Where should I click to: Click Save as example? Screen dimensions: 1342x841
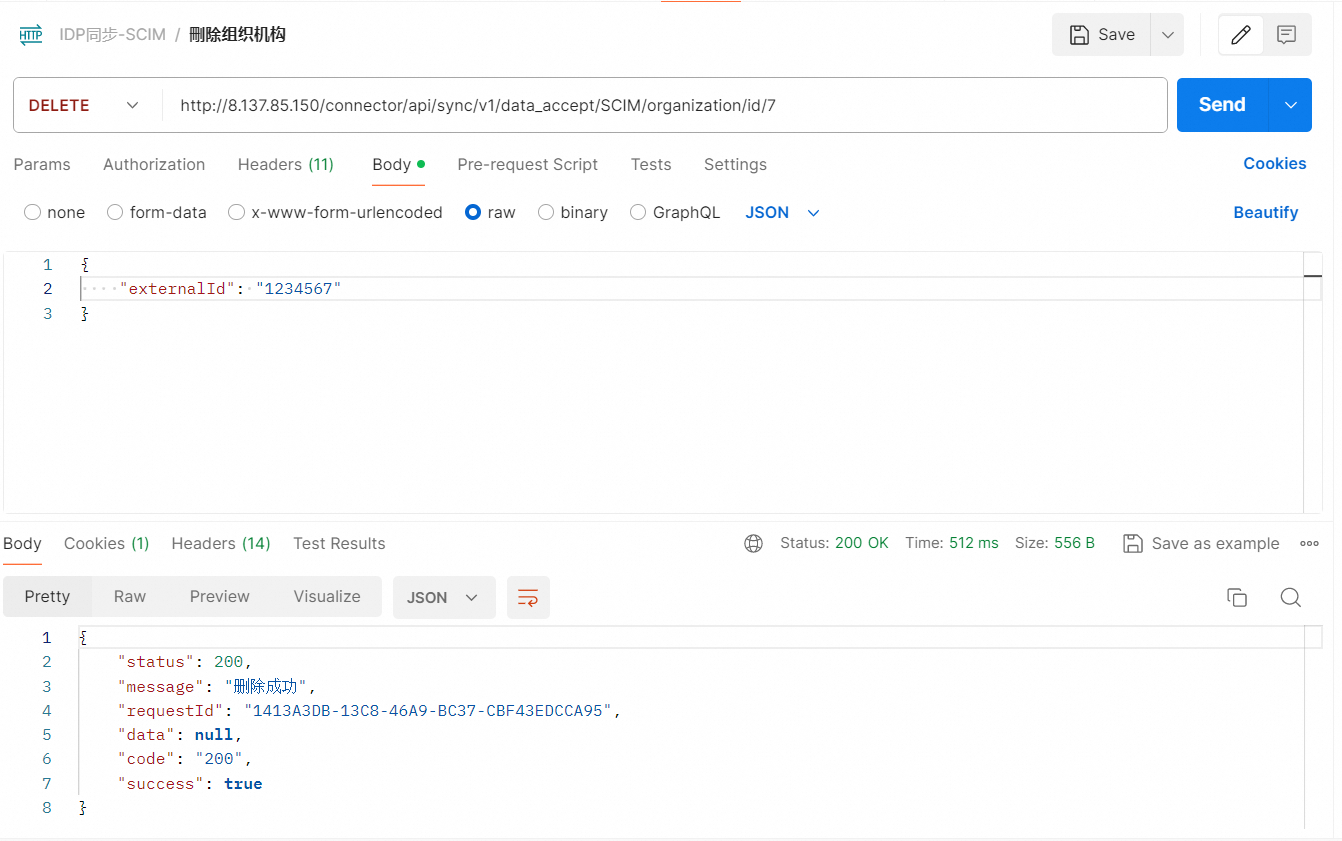click(x=1201, y=543)
